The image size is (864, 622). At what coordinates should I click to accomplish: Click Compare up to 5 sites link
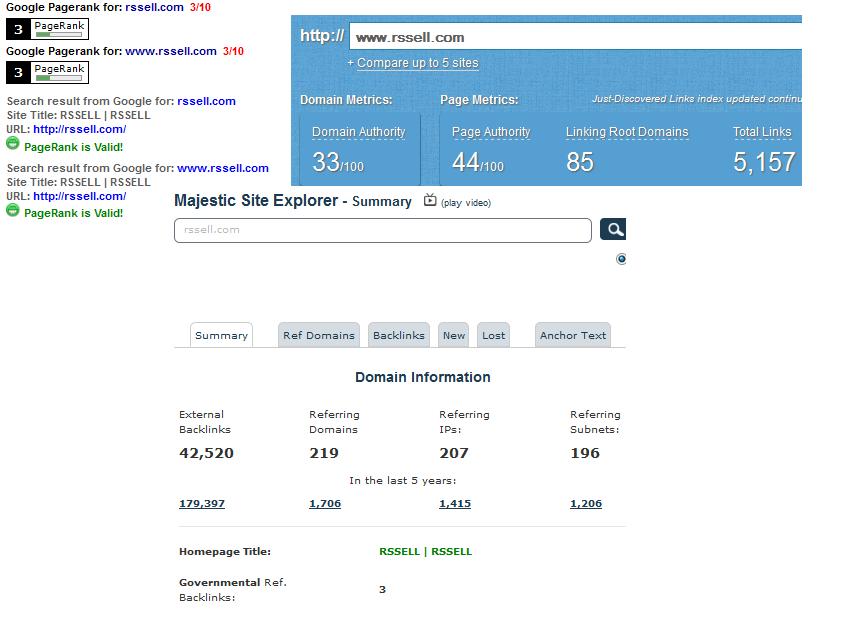[418, 63]
